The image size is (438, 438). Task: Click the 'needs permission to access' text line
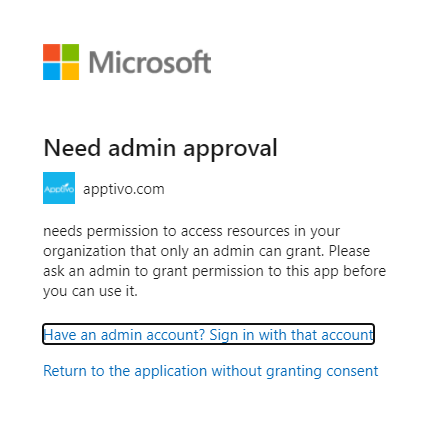(x=192, y=231)
